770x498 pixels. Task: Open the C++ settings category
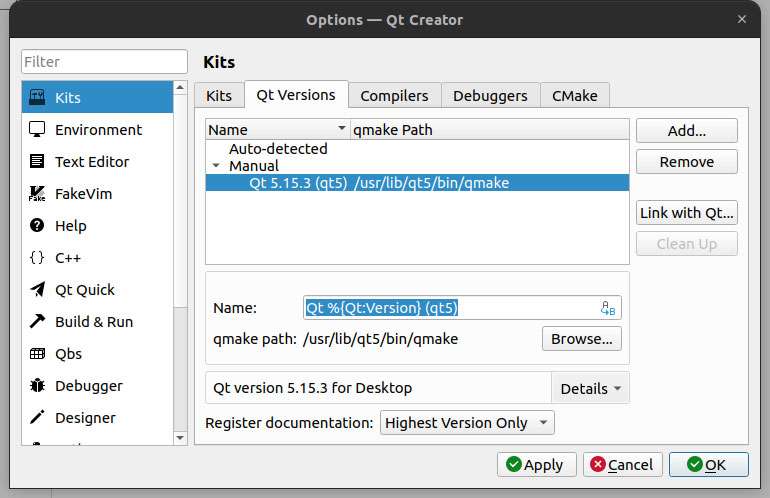coord(67,258)
